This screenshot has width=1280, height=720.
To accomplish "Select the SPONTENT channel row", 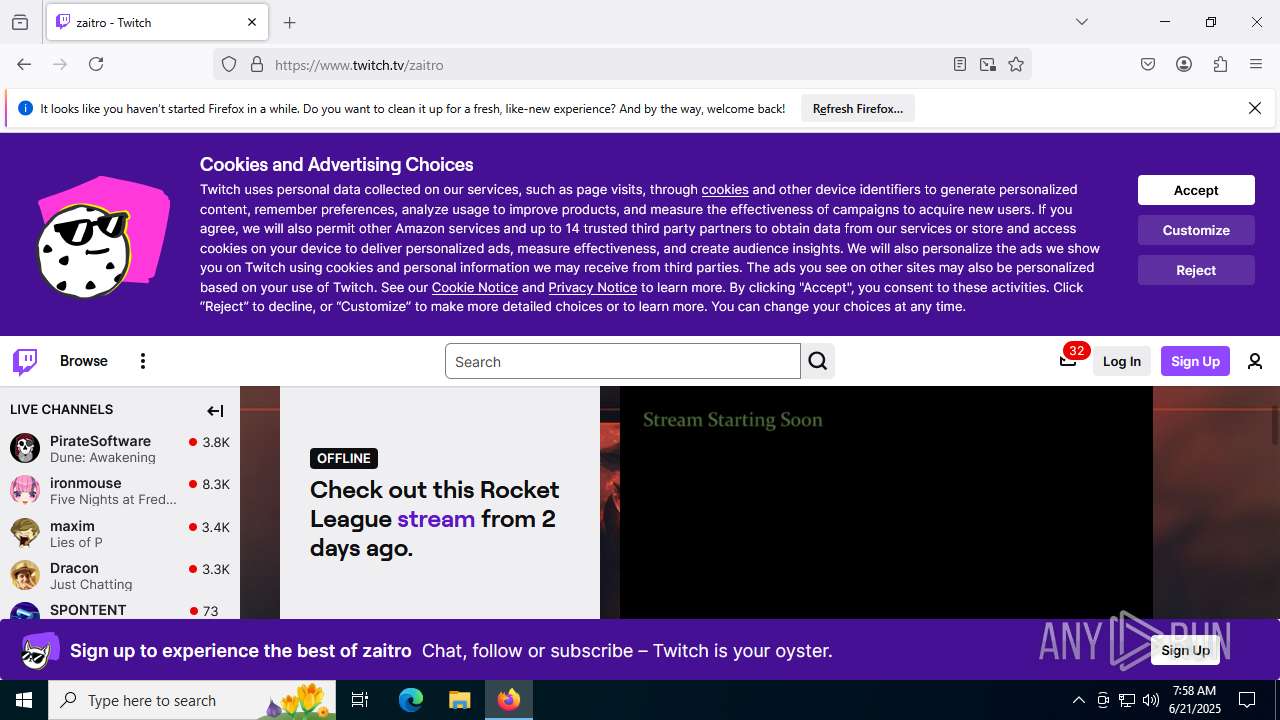I will 120,610.
